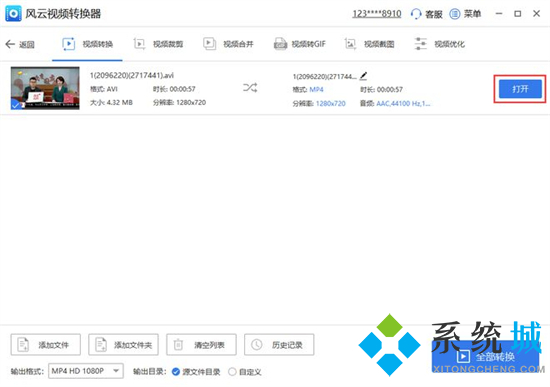550x387 pixels.
Task: Close the window
Action: [536, 14]
